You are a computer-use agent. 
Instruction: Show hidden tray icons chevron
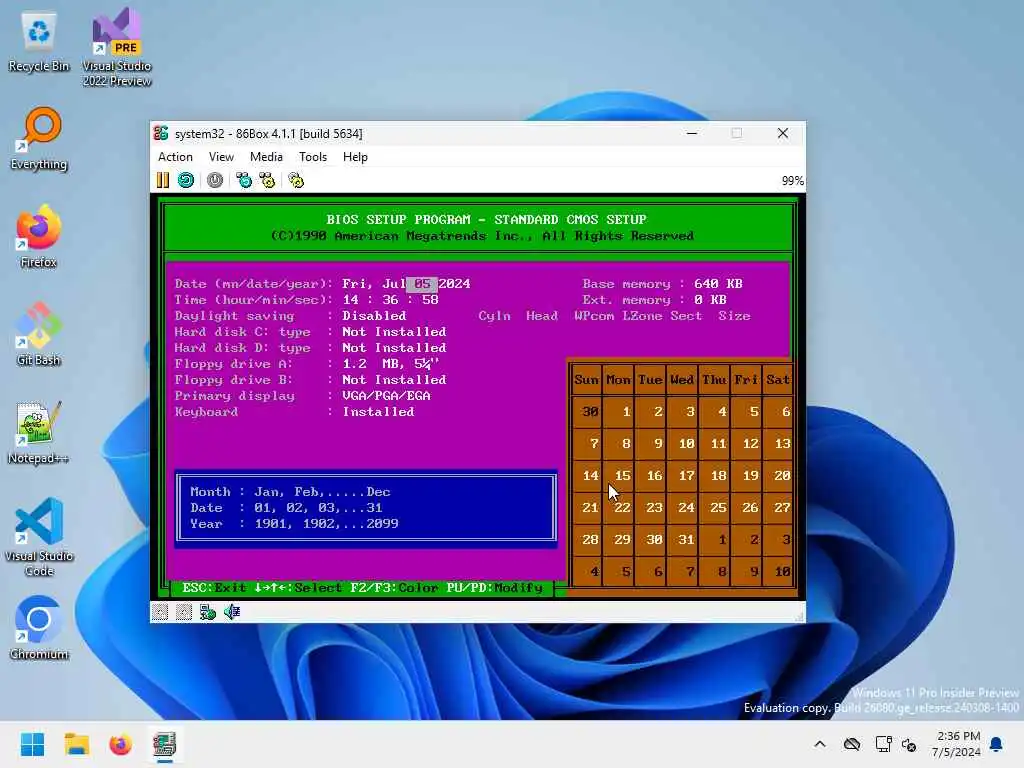tap(820, 744)
